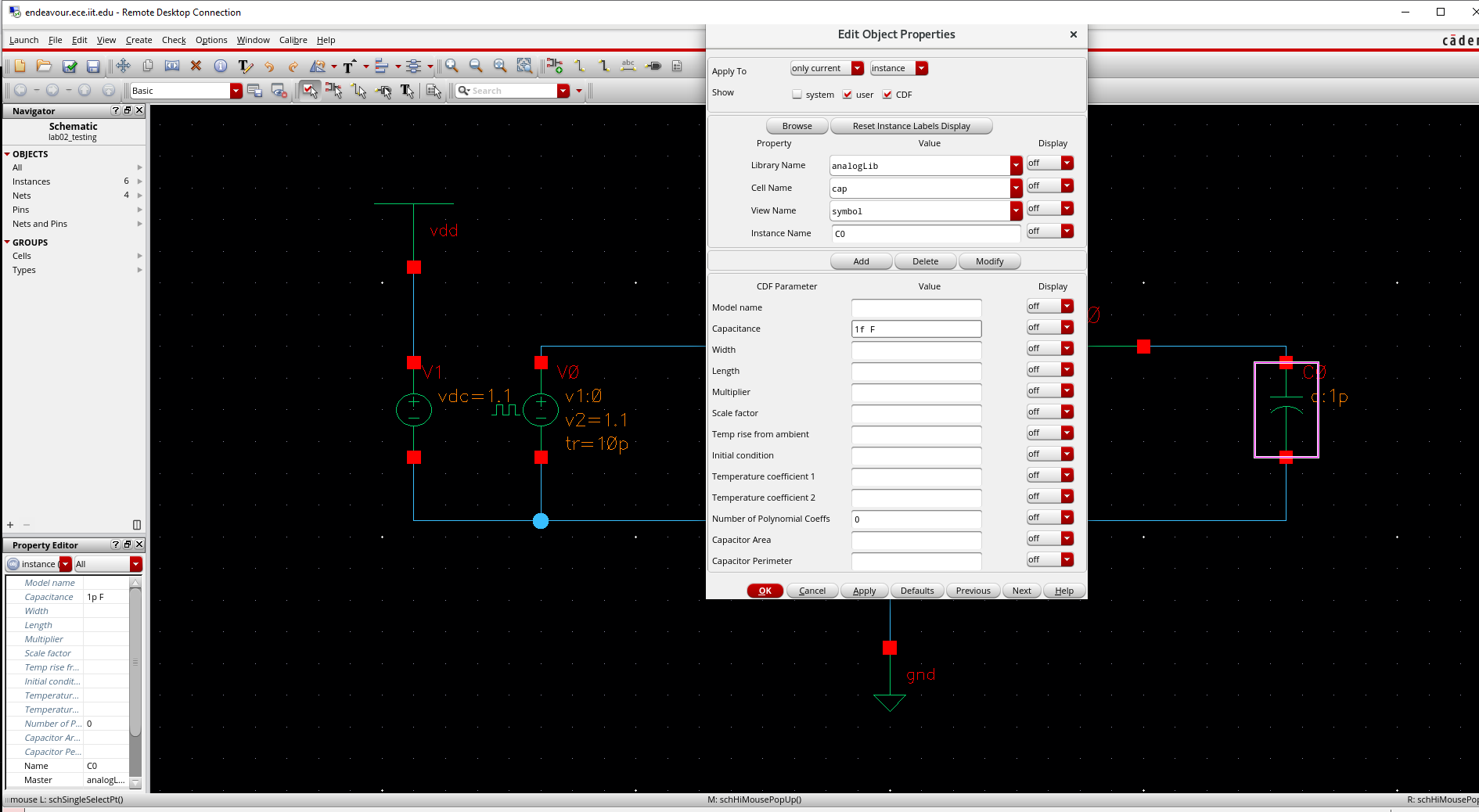Collapse the GROUPS tree section

tap(7, 243)
